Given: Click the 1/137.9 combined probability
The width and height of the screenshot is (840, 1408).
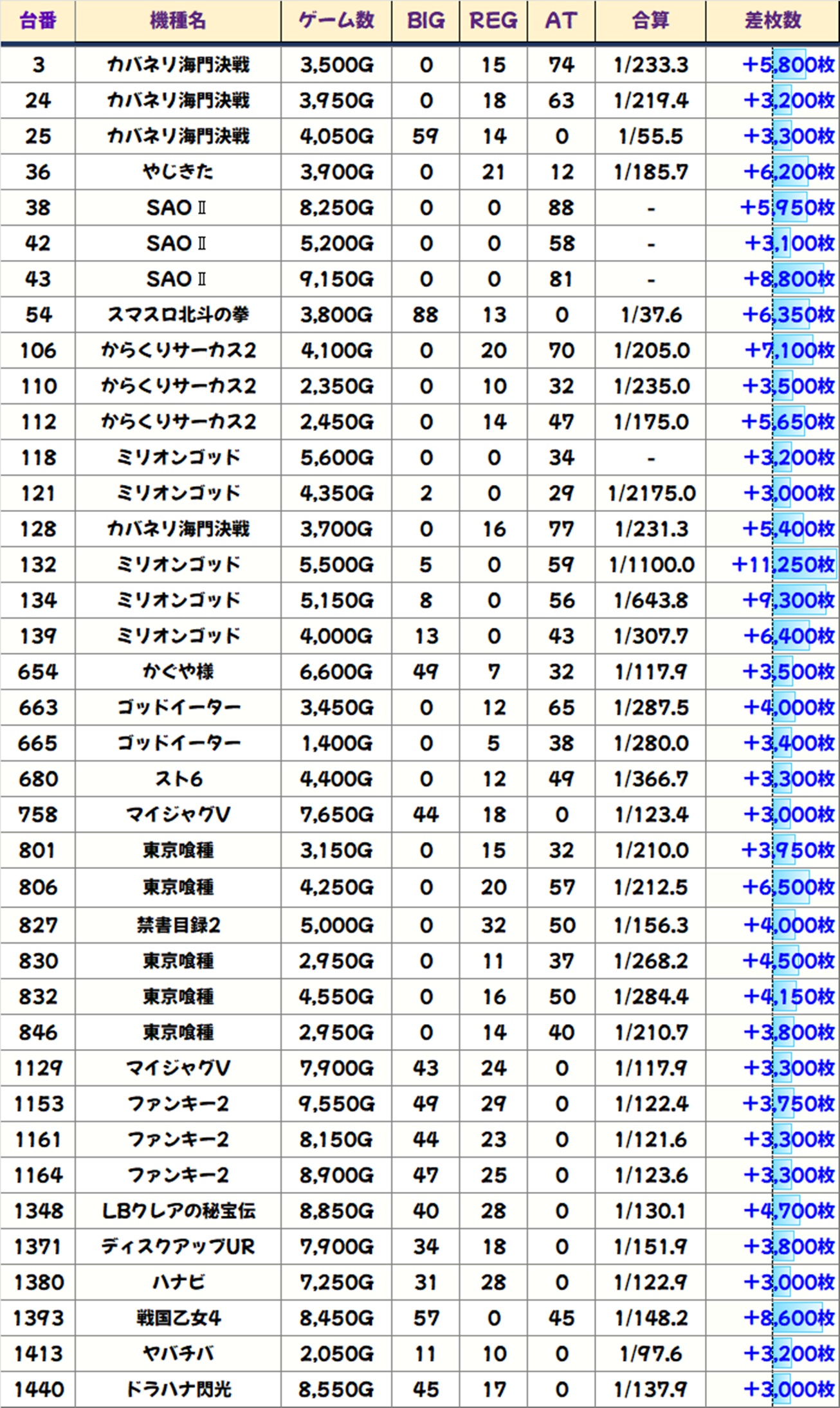Looking at the screenshot, I should coord(650,1389).
